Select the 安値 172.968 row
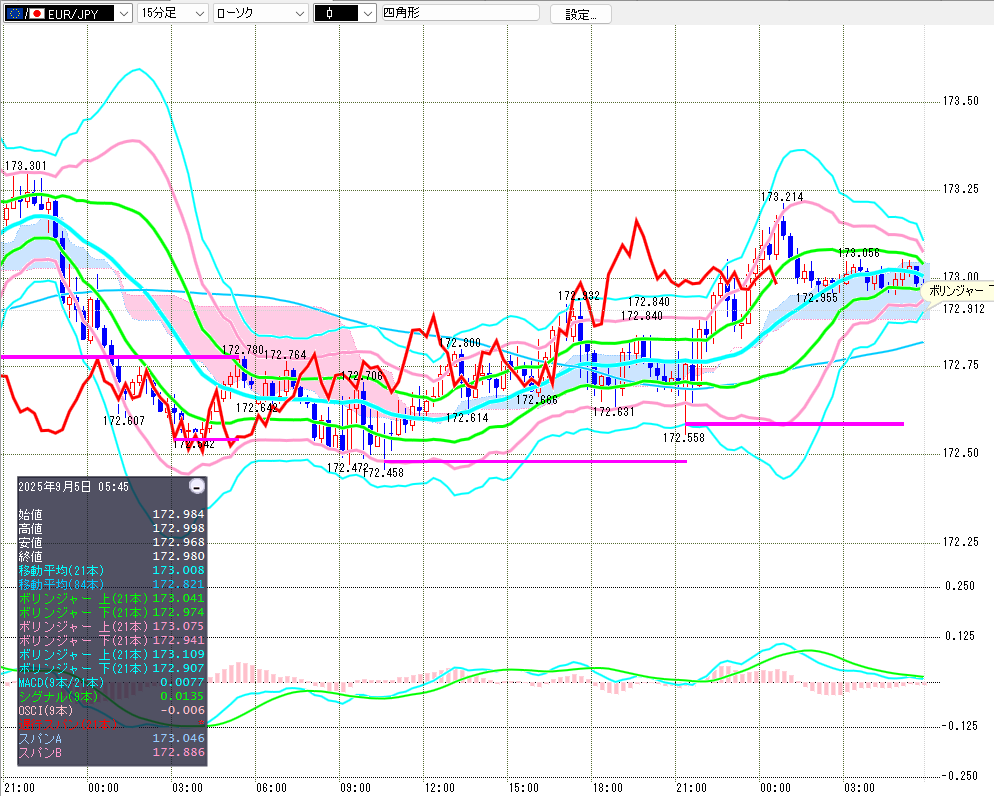Viewport: 994px width, 796px height. [x=112, y=542]
